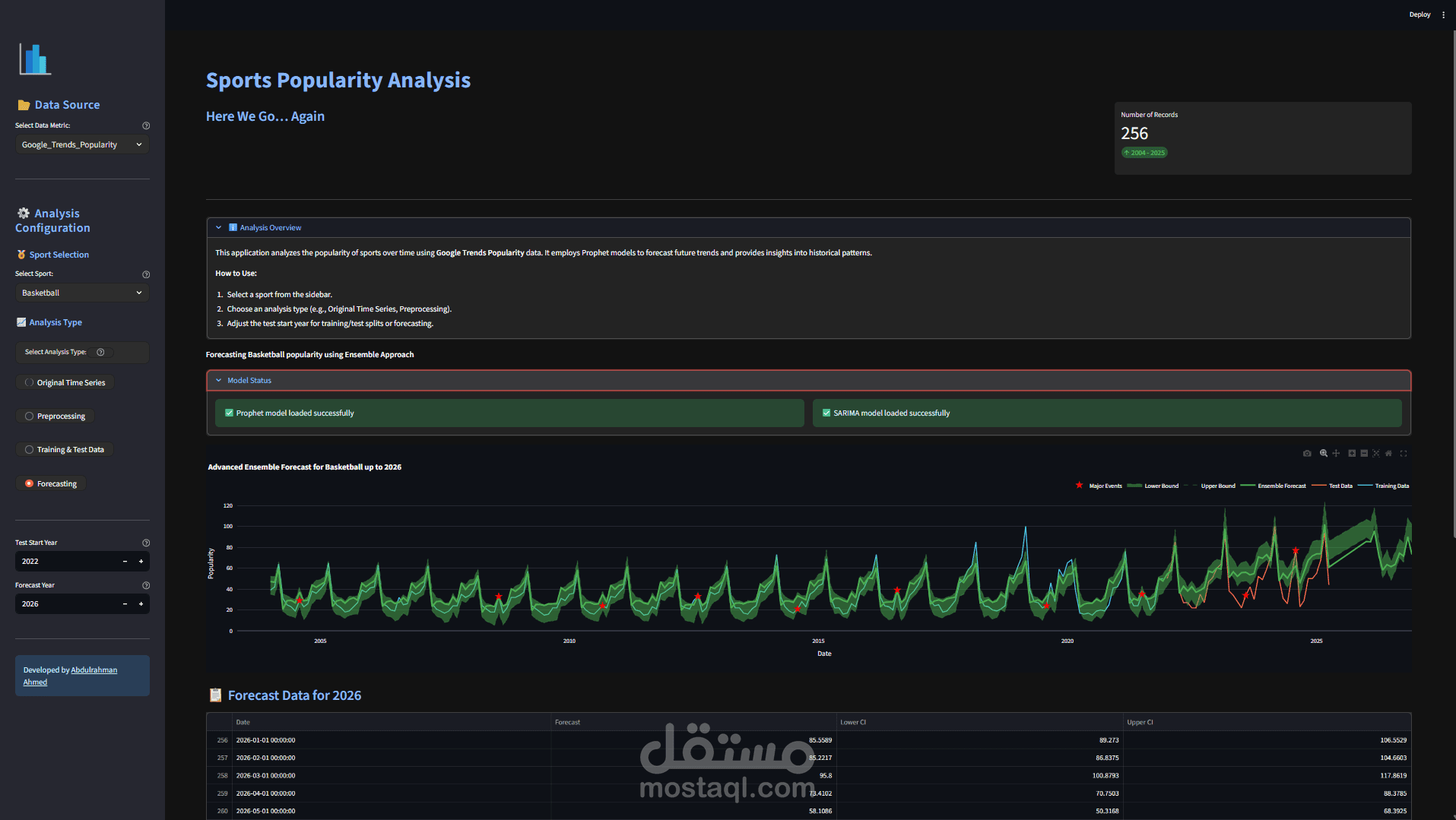Image resolution: width=1456 pixels, height=820 pixels.
Task: Click the Test Start Year input showing 2022
Action: click(66, 562)
